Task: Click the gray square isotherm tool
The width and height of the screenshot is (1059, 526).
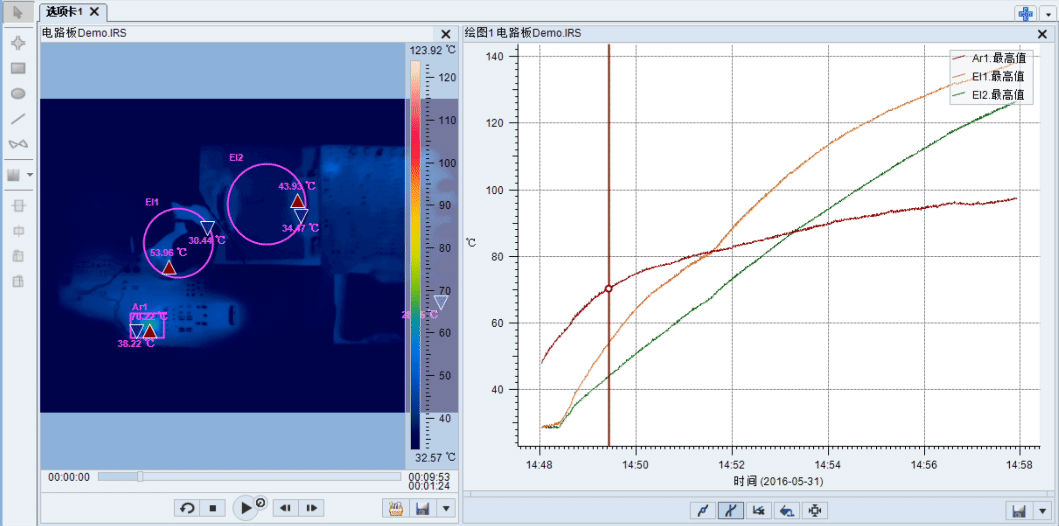Action: pos(14,175)
